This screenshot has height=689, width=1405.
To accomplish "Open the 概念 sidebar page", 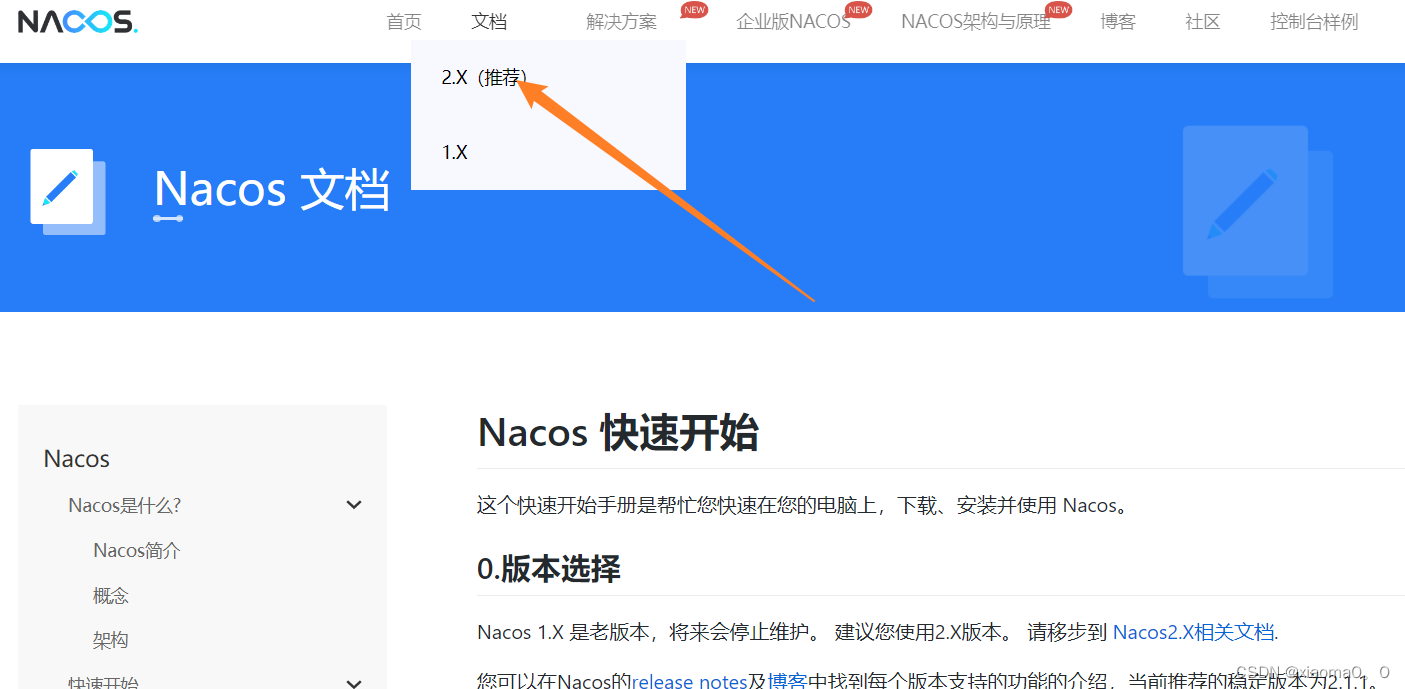I will point(111,595).
